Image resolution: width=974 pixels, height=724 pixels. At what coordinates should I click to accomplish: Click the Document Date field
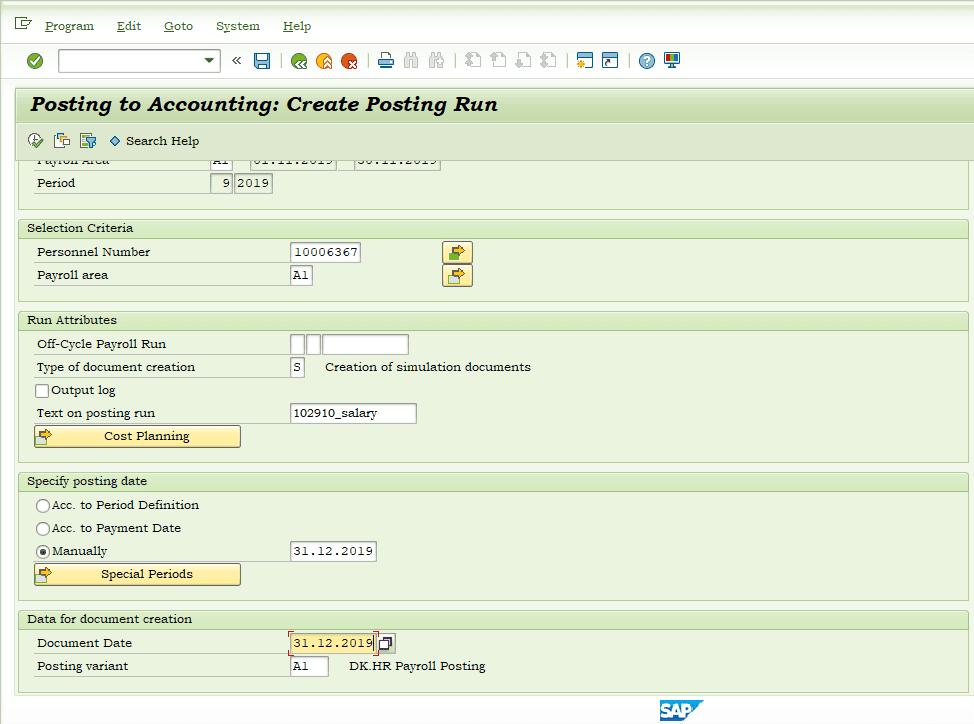333,643
